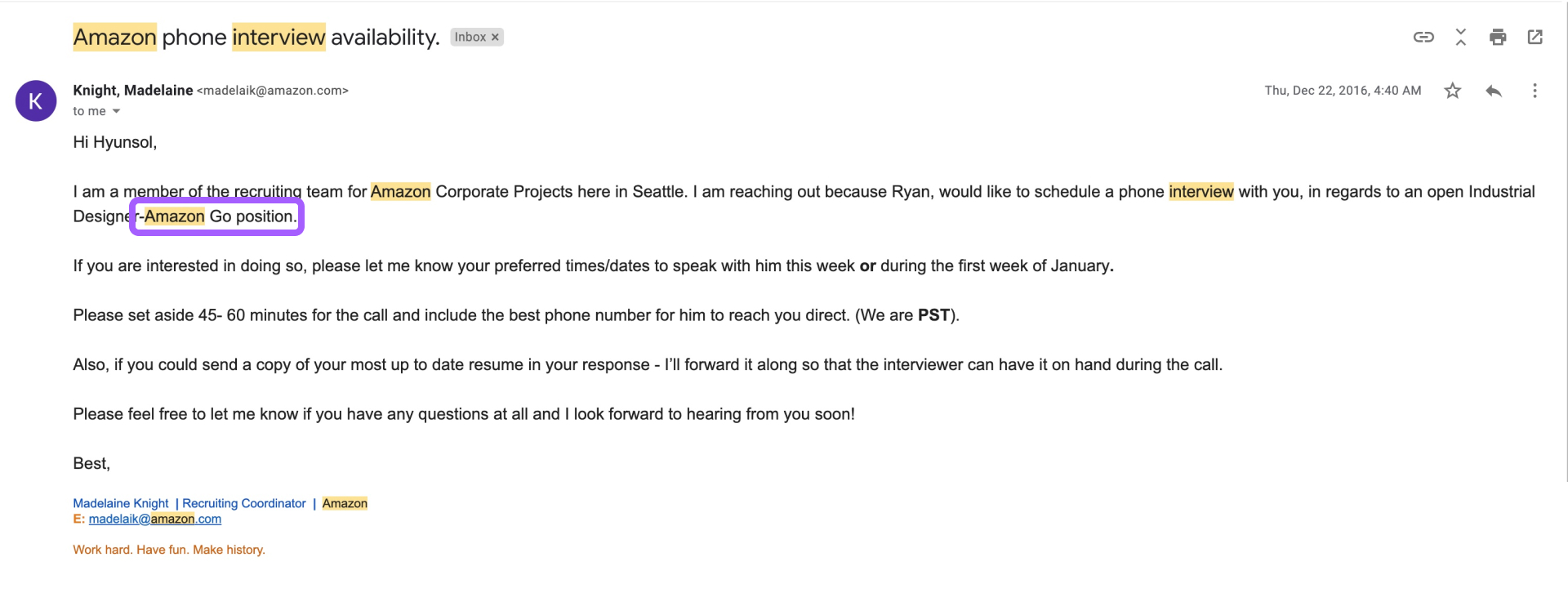The width and height of the screenshot is (1568, 593).
Task: Click the Thu, Dec 22, 2016 timestamp
Action: [1343, 91]
